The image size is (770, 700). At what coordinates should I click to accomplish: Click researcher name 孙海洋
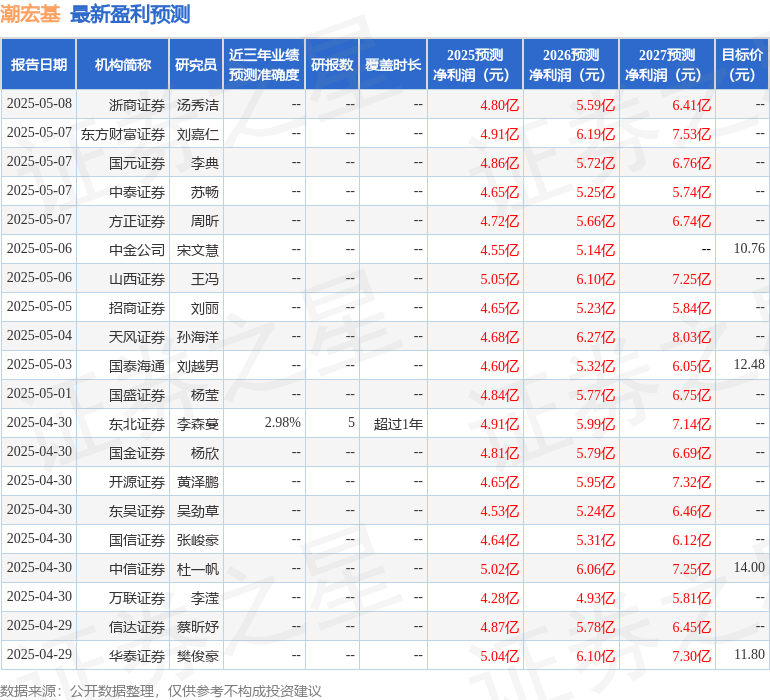[x=197, y=337]
